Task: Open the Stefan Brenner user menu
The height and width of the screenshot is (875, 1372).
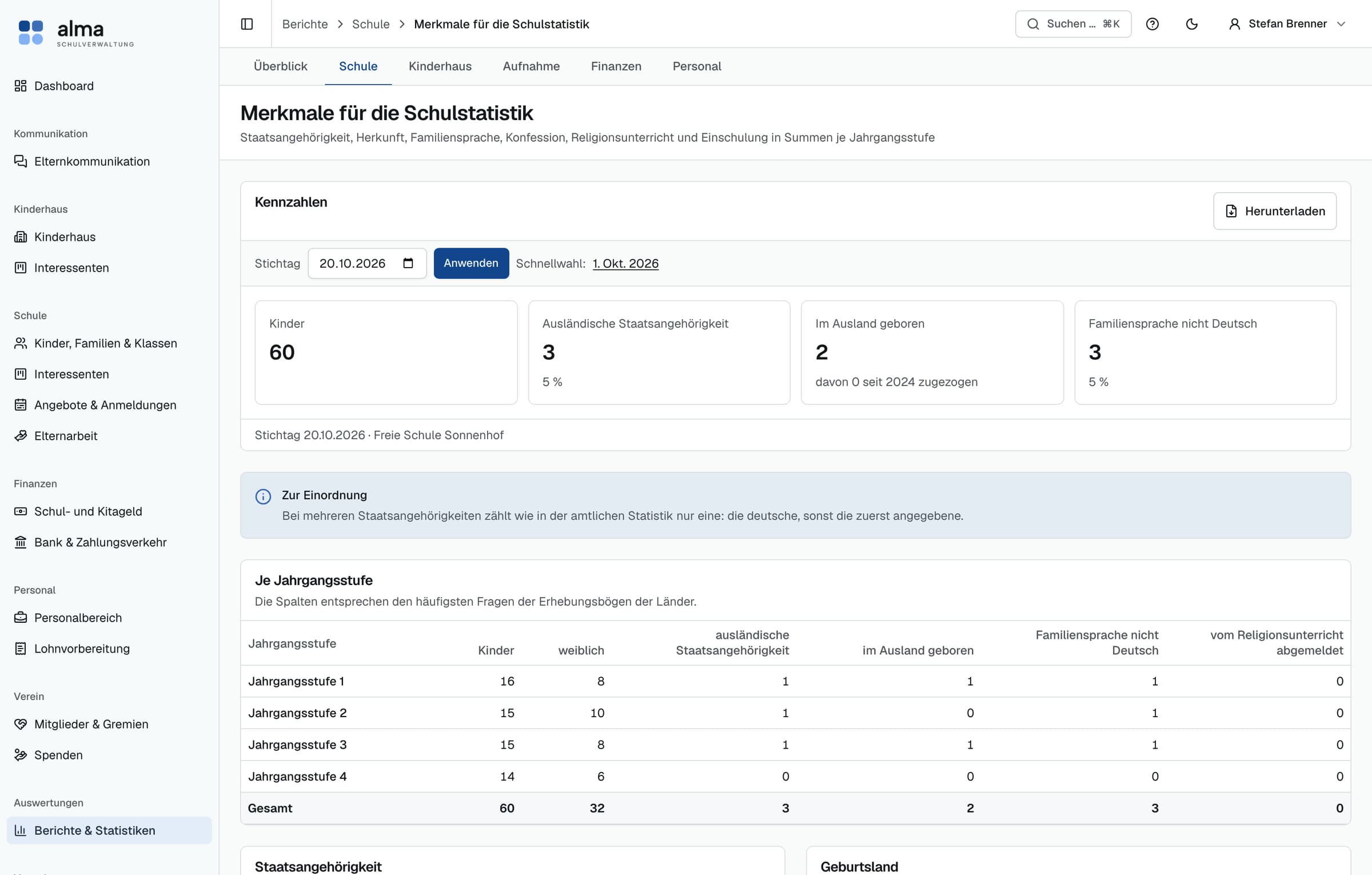Action: 1287,24
